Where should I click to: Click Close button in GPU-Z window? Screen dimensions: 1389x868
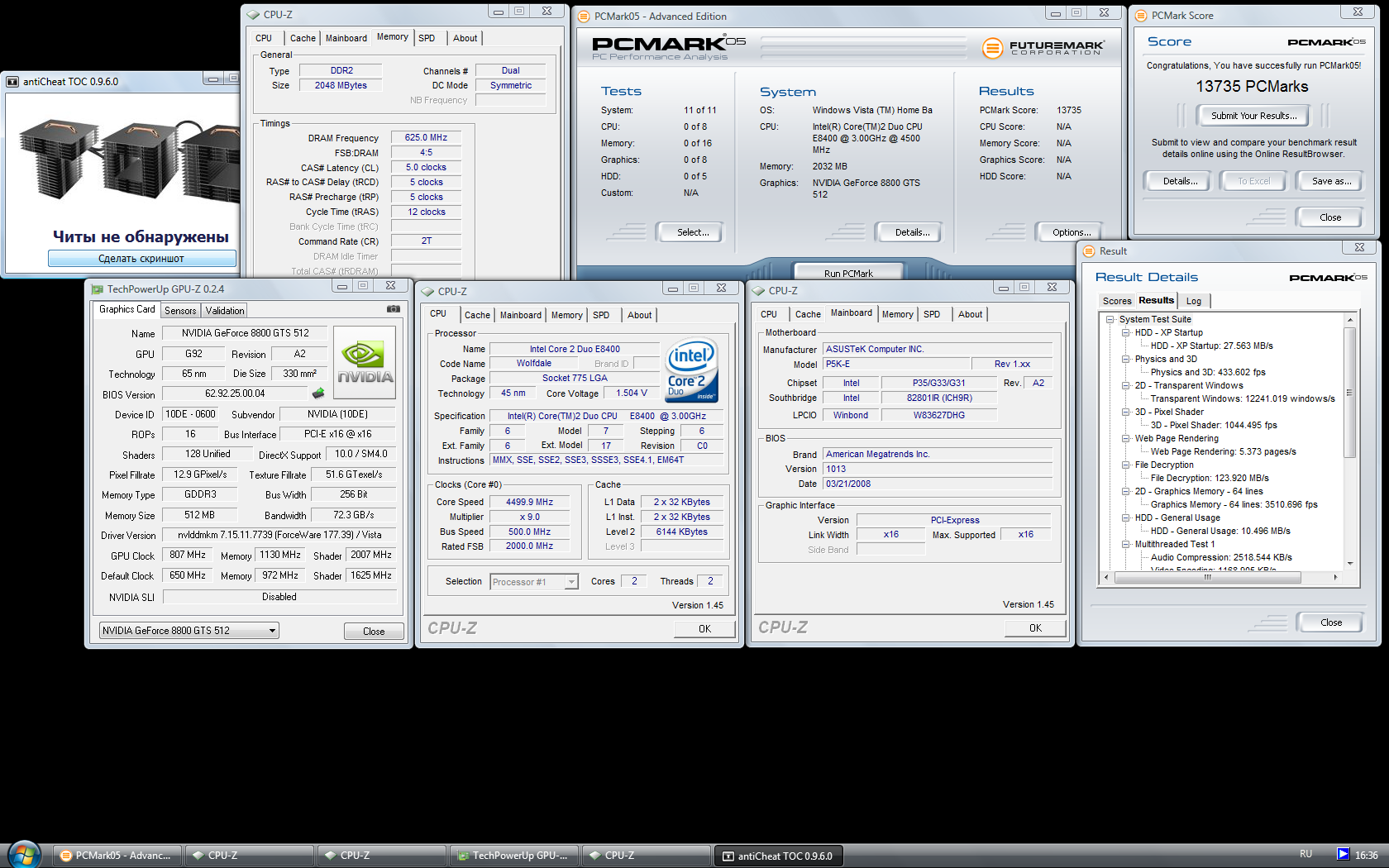click(374, 632)
